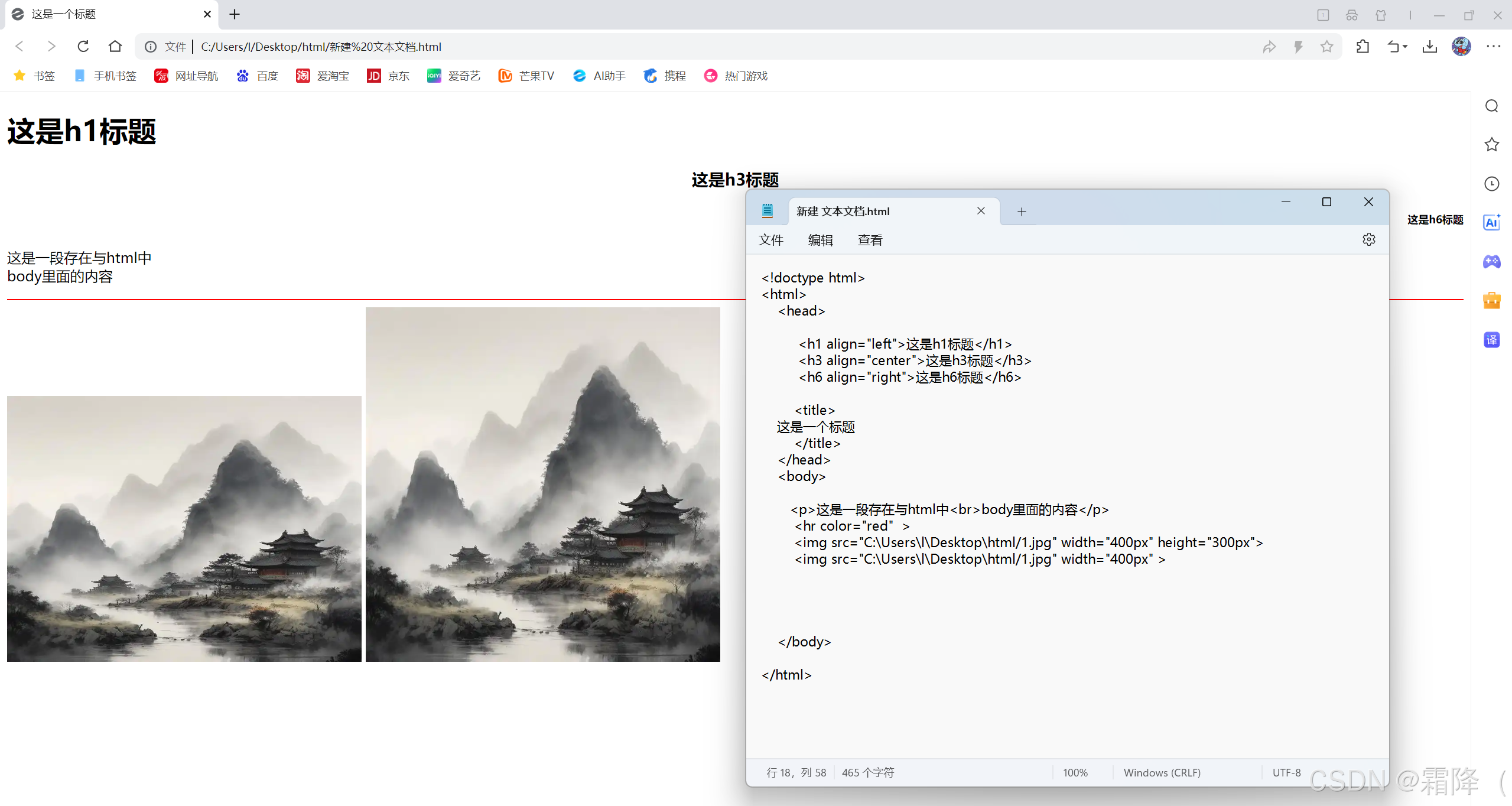Open the extensions puzzle icon

1363,46
